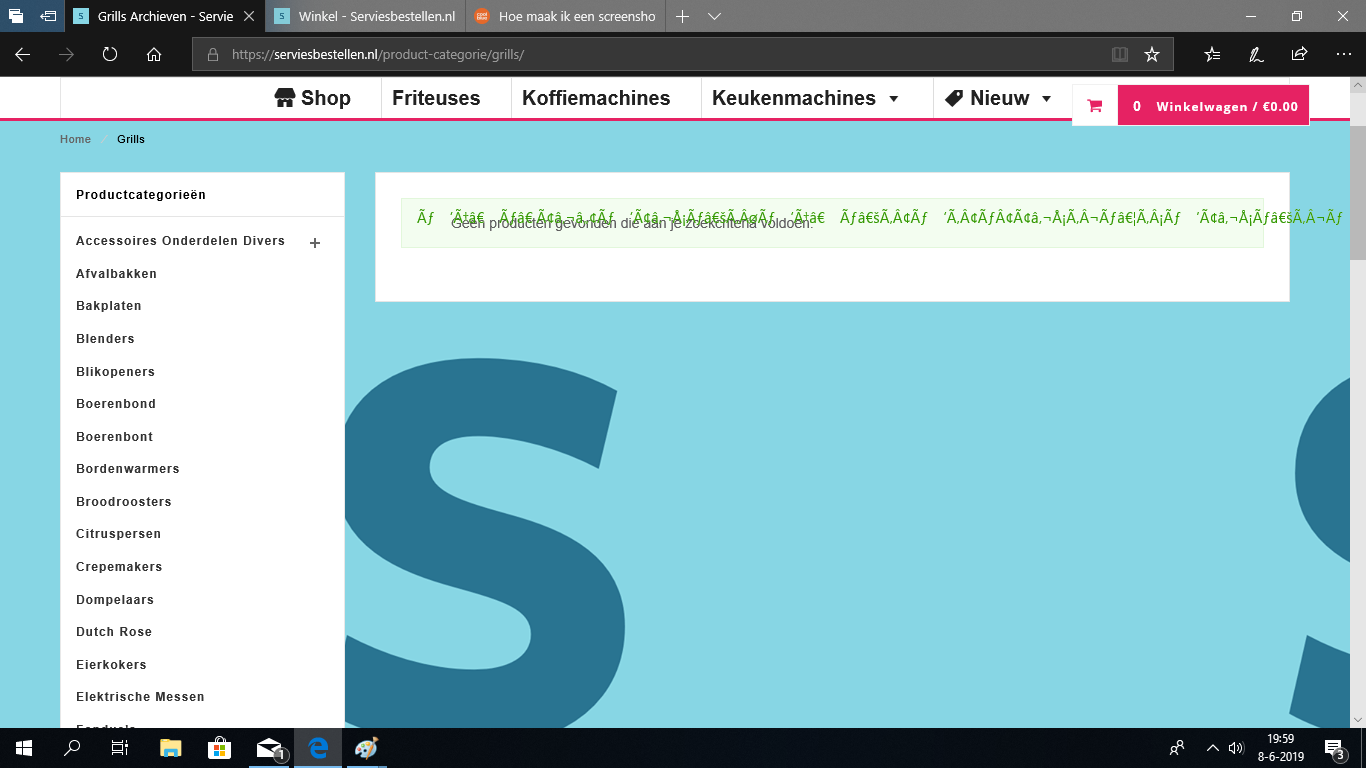
Task: Open Elektrische Messen category
Action: (x=140, y=697)
